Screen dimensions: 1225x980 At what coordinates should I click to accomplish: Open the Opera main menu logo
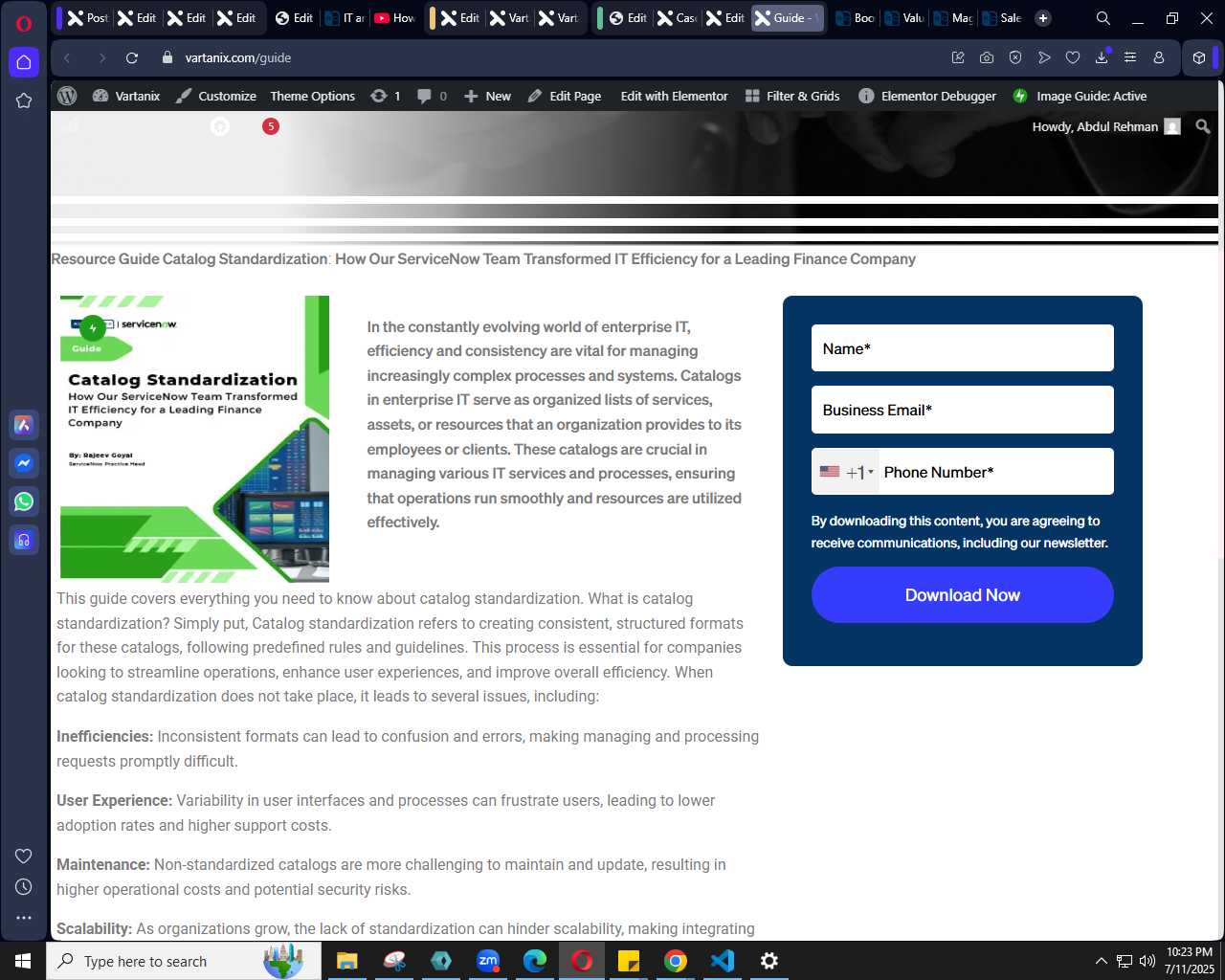tap(24, 23)
